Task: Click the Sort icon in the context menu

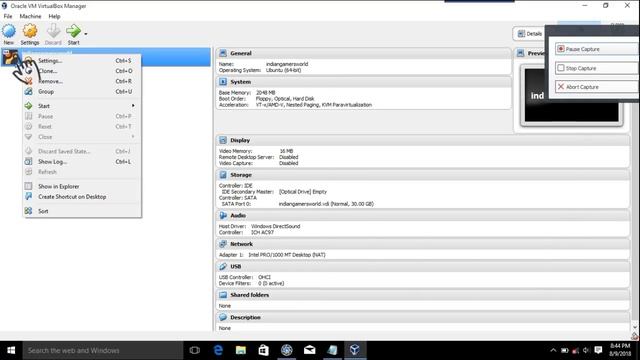Action: 29,211
